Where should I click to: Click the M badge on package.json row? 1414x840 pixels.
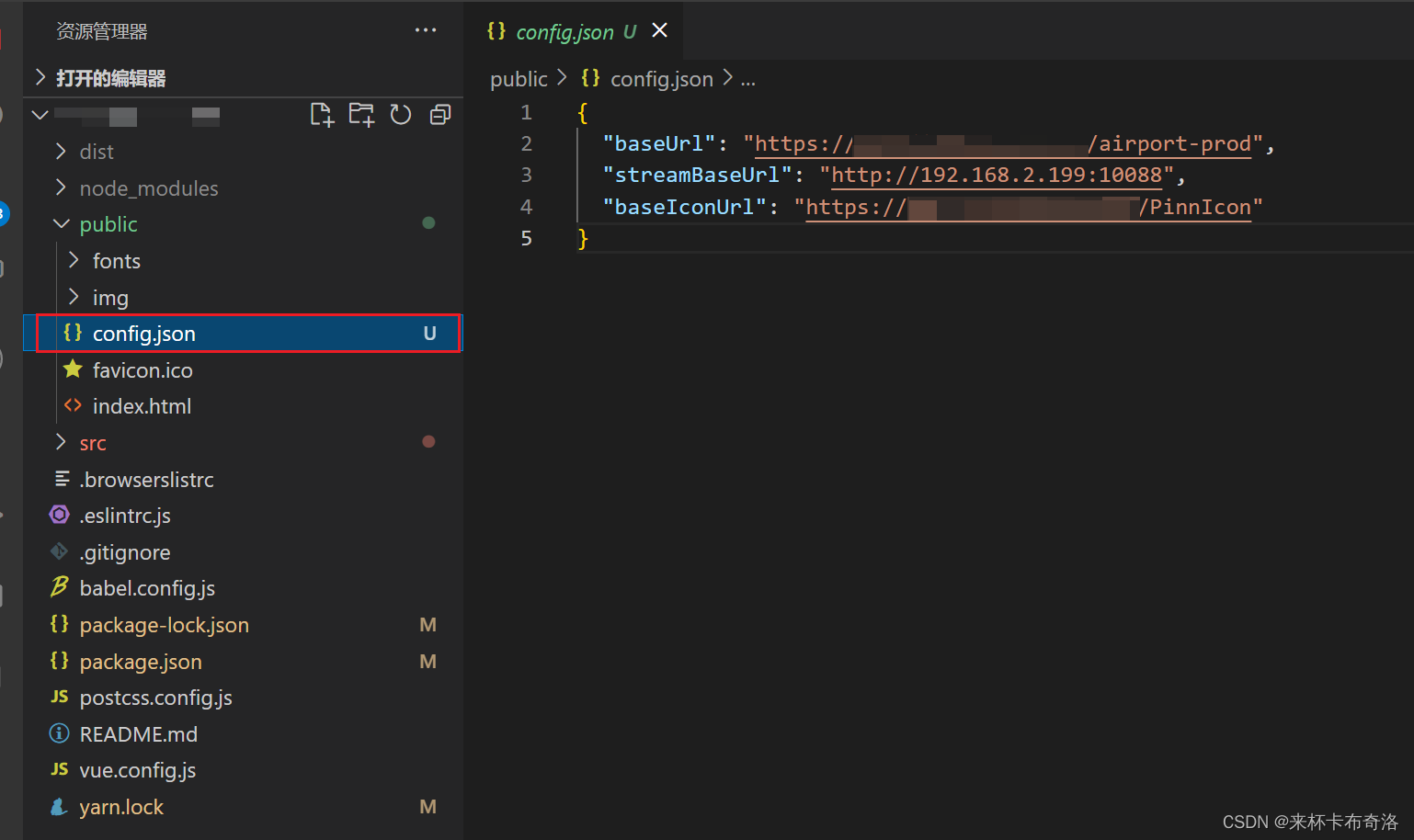pos(428,662)
